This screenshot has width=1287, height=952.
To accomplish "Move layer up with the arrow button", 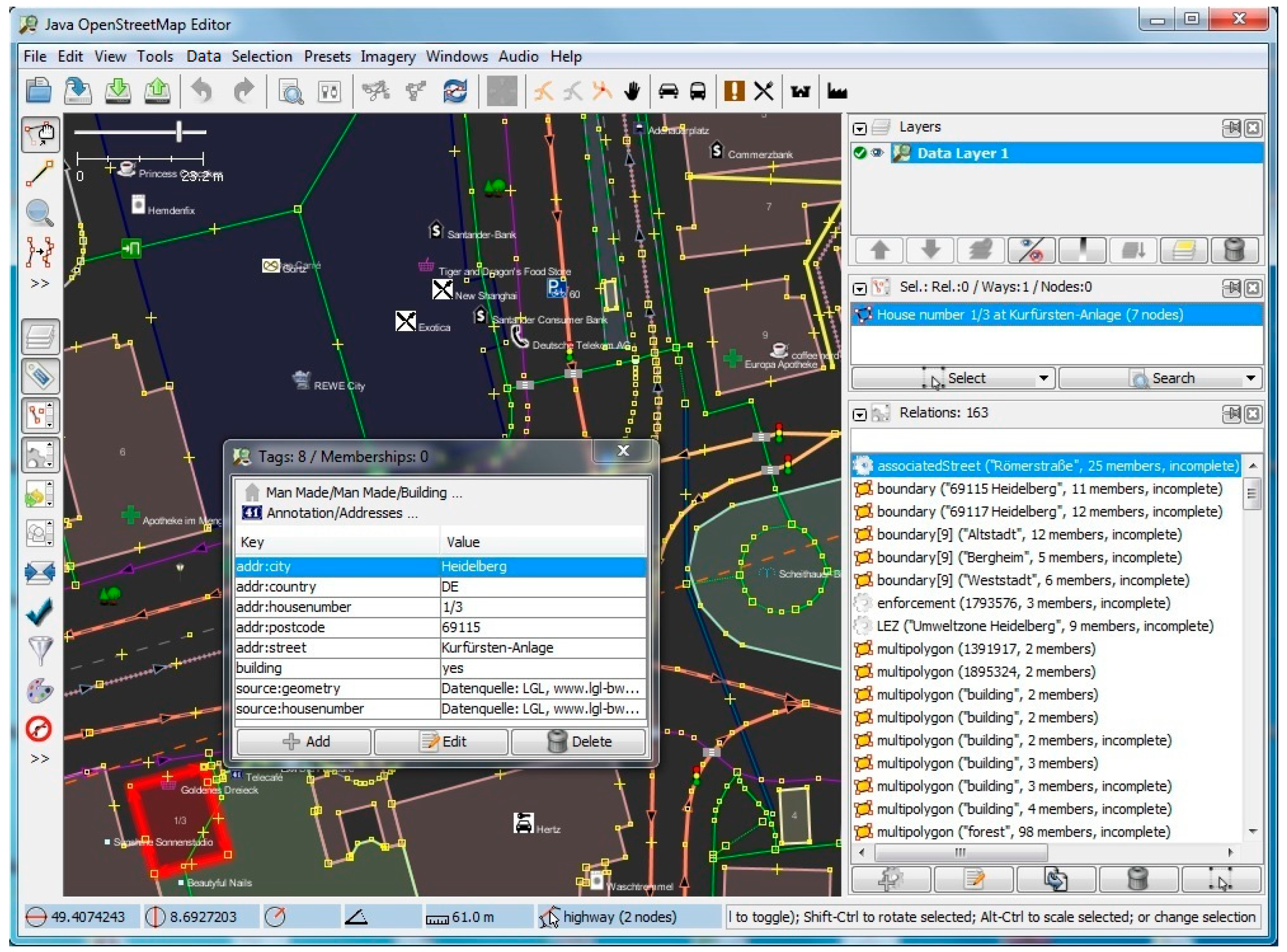I will tap(879, 250).
